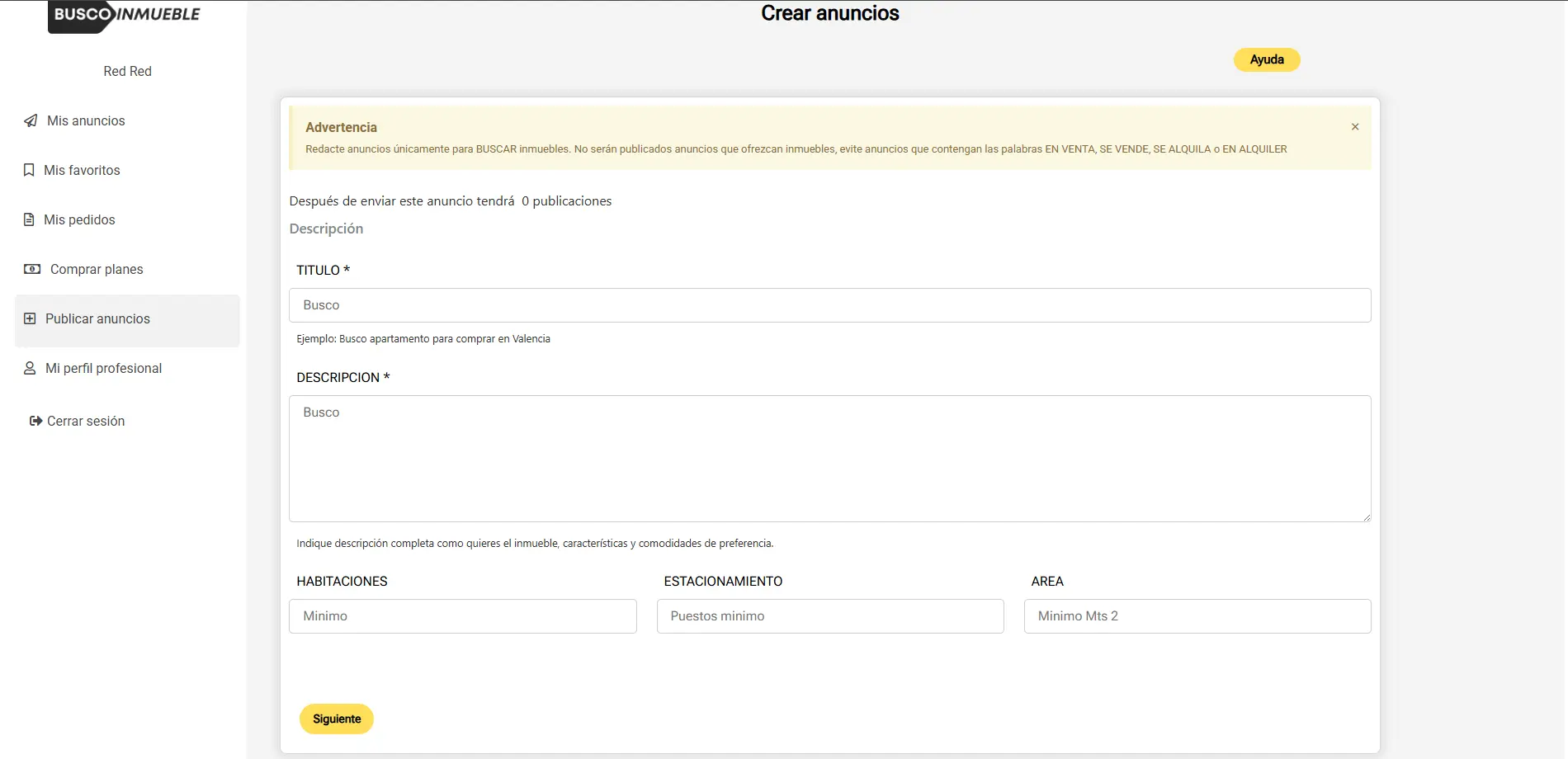Click the ESTACIONAMIENTO puestos minimo field

point(829,616)
